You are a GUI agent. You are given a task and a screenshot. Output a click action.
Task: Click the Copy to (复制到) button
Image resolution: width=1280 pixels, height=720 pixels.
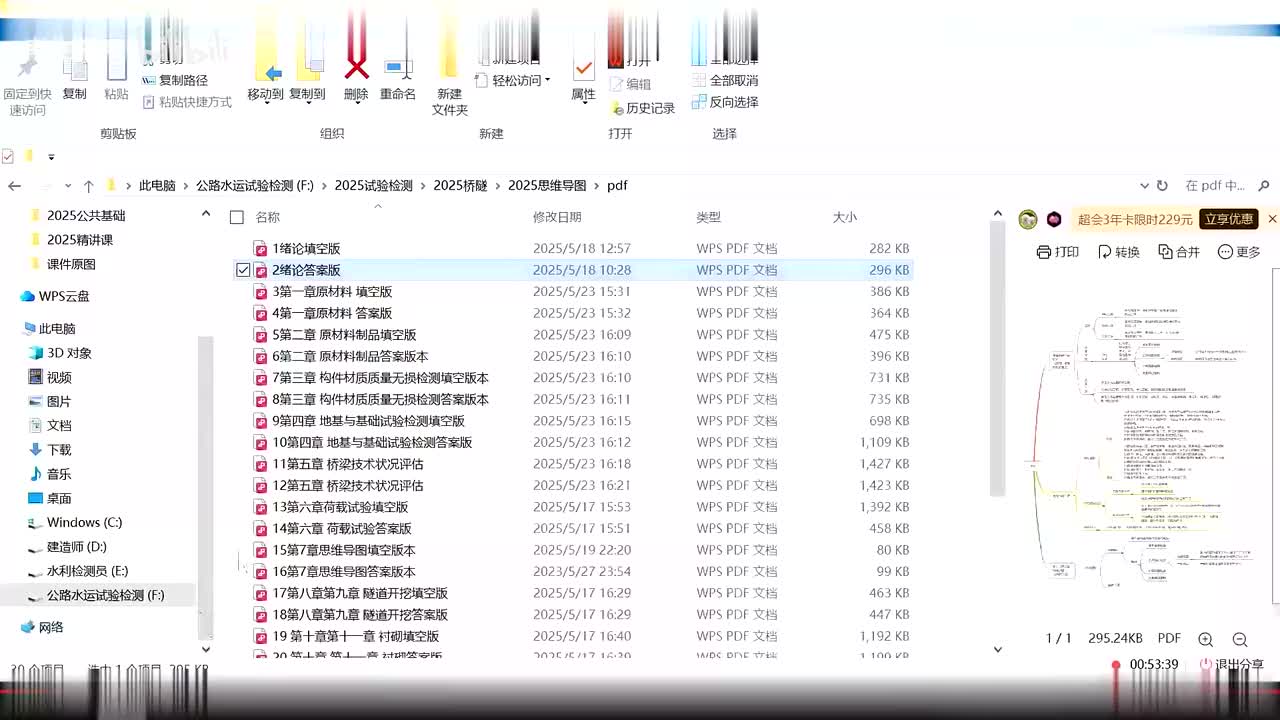[x=307, y=80]
